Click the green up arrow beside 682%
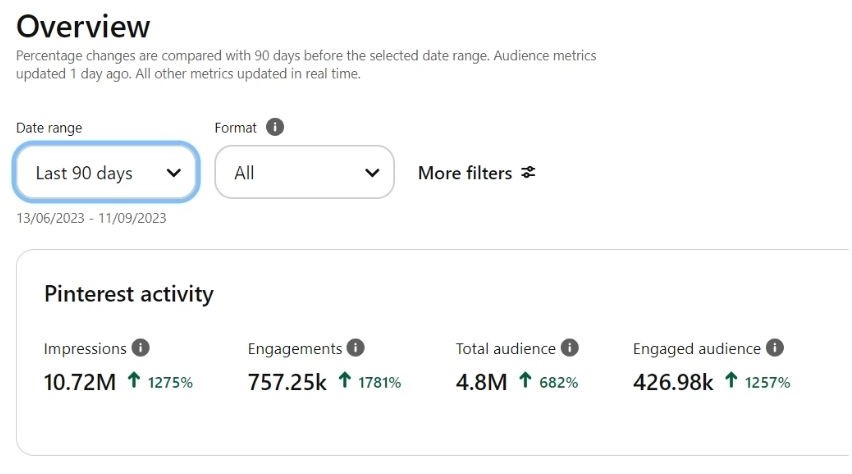 pyautogui.click(x=525, y=380)
